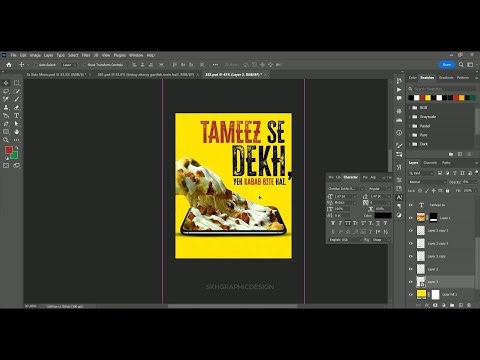
Task: Switch to the Paths tab
Action: point(446,163)
